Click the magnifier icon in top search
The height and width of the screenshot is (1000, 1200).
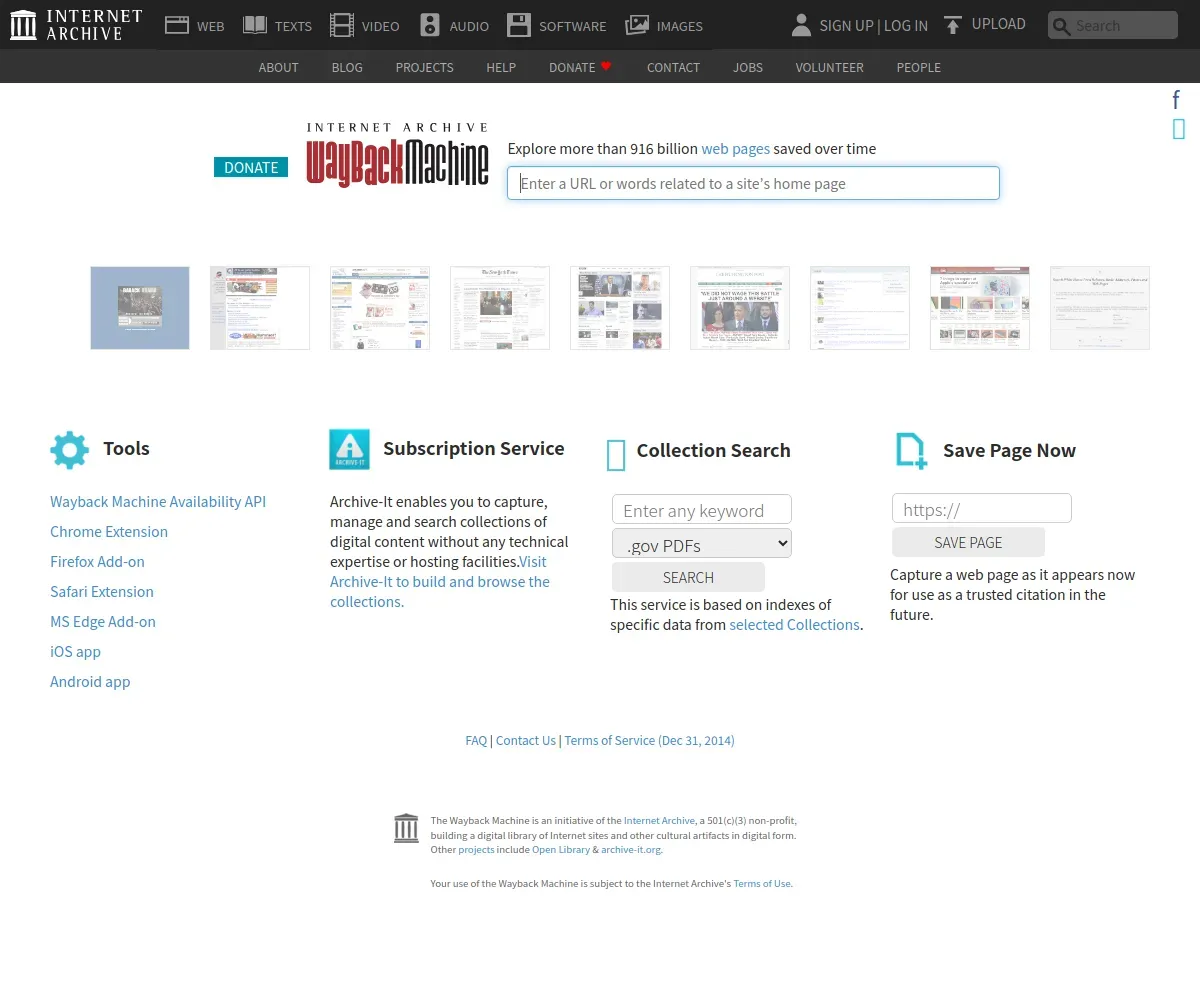[x=1061, y=26]
